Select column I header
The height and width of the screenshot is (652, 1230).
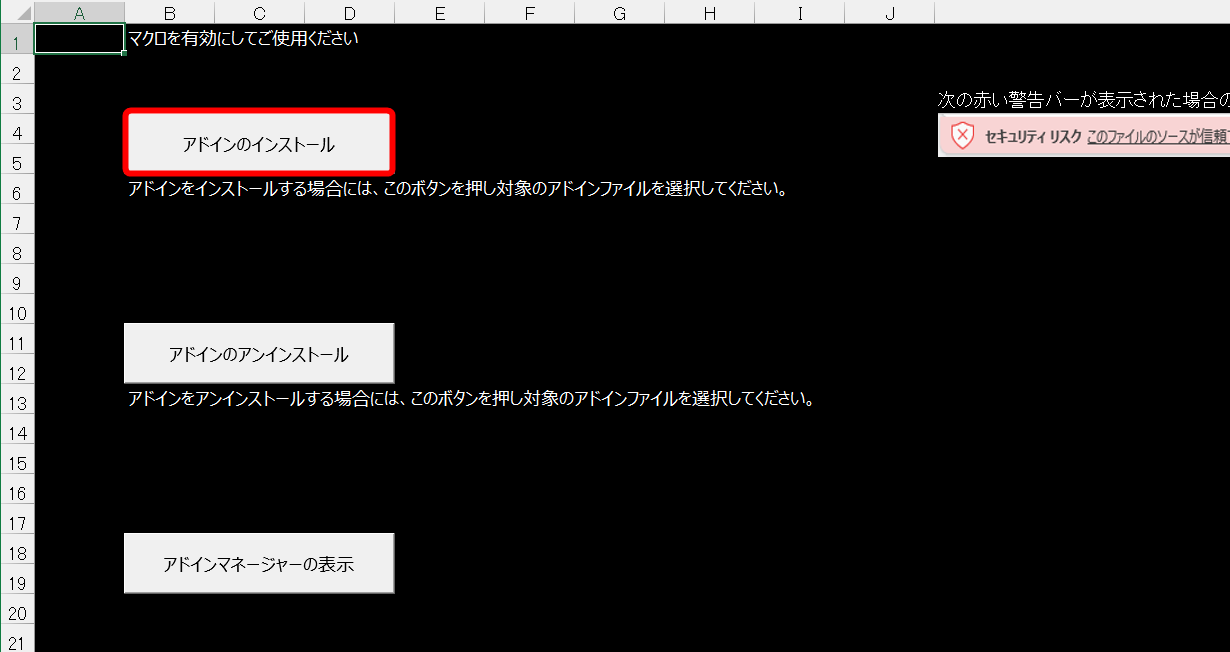tap(800, 12)
